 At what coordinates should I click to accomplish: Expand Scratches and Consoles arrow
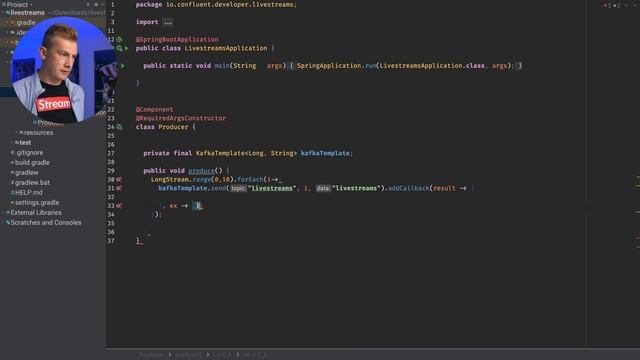(3, 222)
